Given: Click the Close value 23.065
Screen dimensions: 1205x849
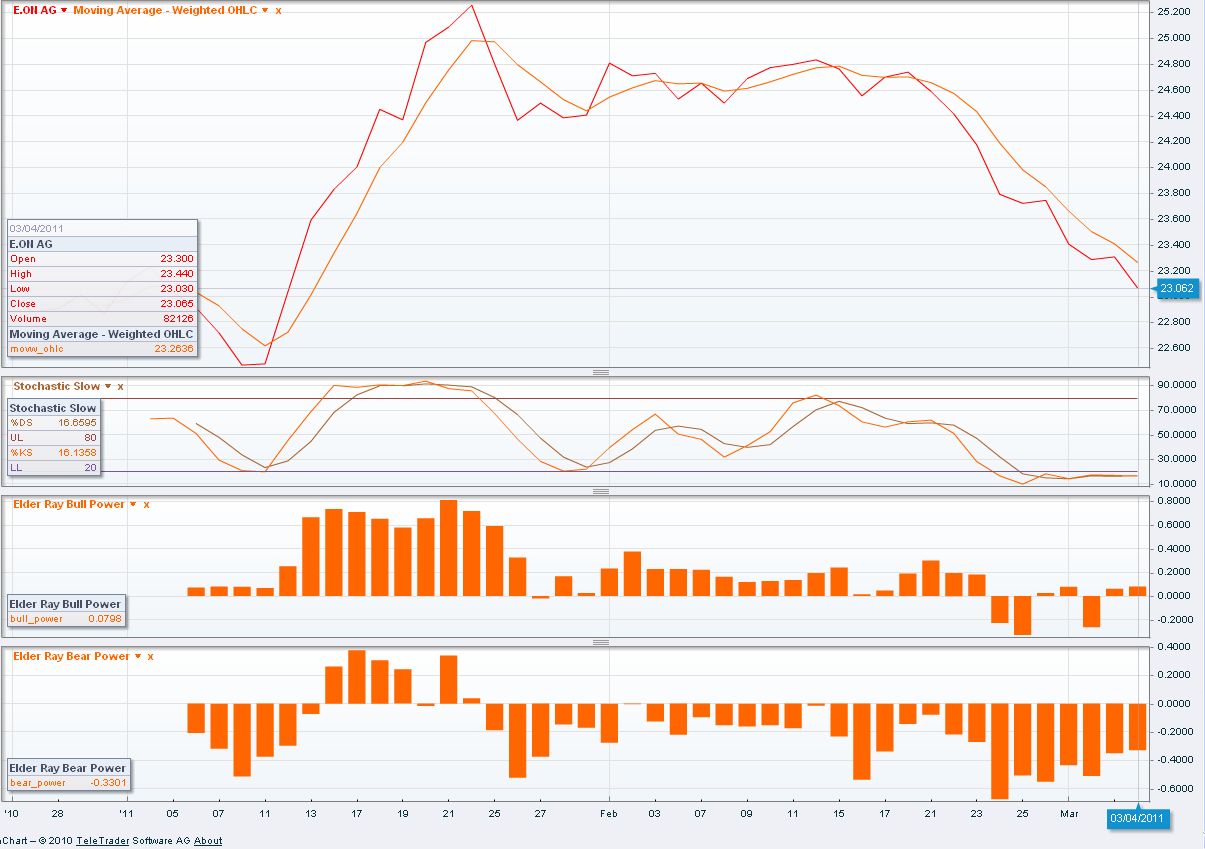Looking at the screenshot, I should [177, 304].
